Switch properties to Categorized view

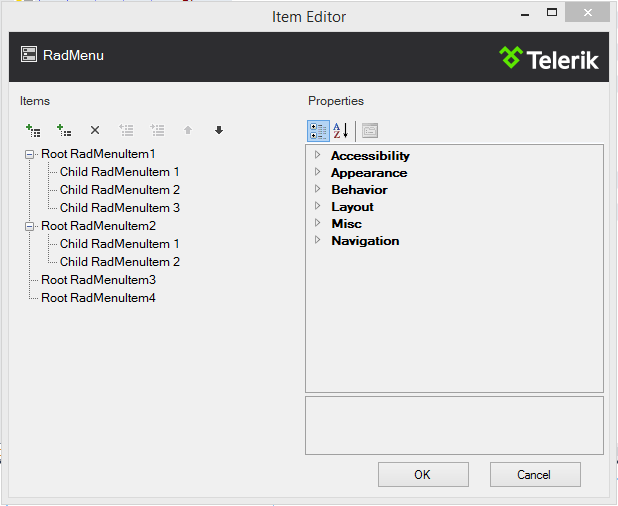(318, 131)
